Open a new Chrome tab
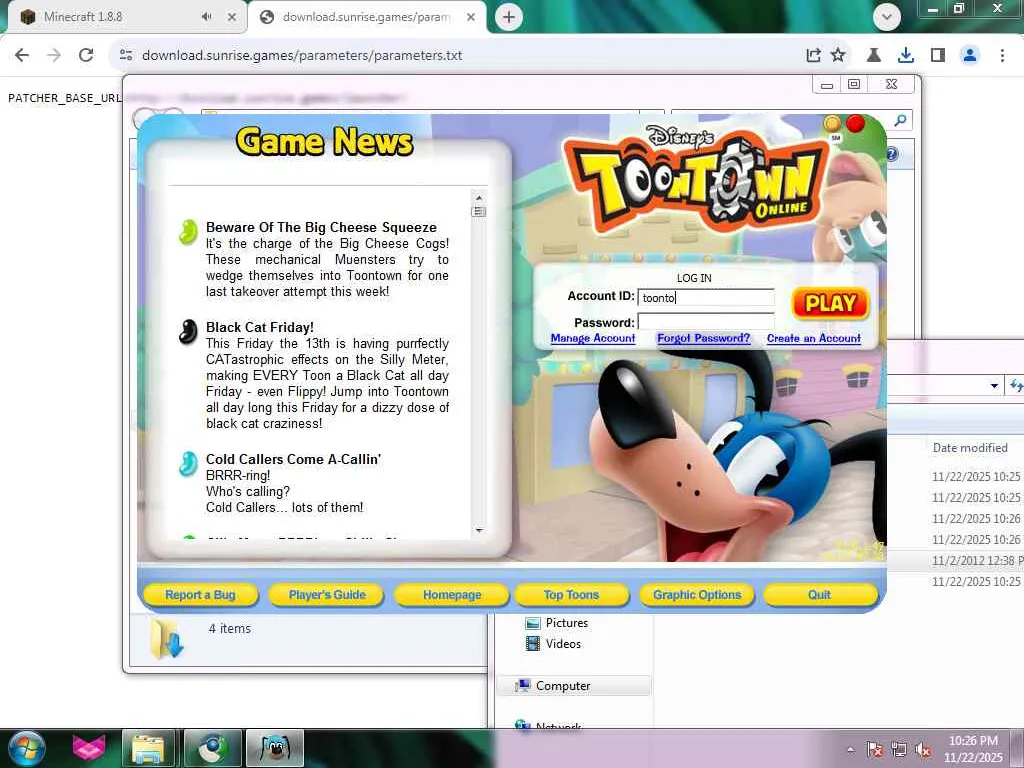1024x768 pixels. [509, 17]
